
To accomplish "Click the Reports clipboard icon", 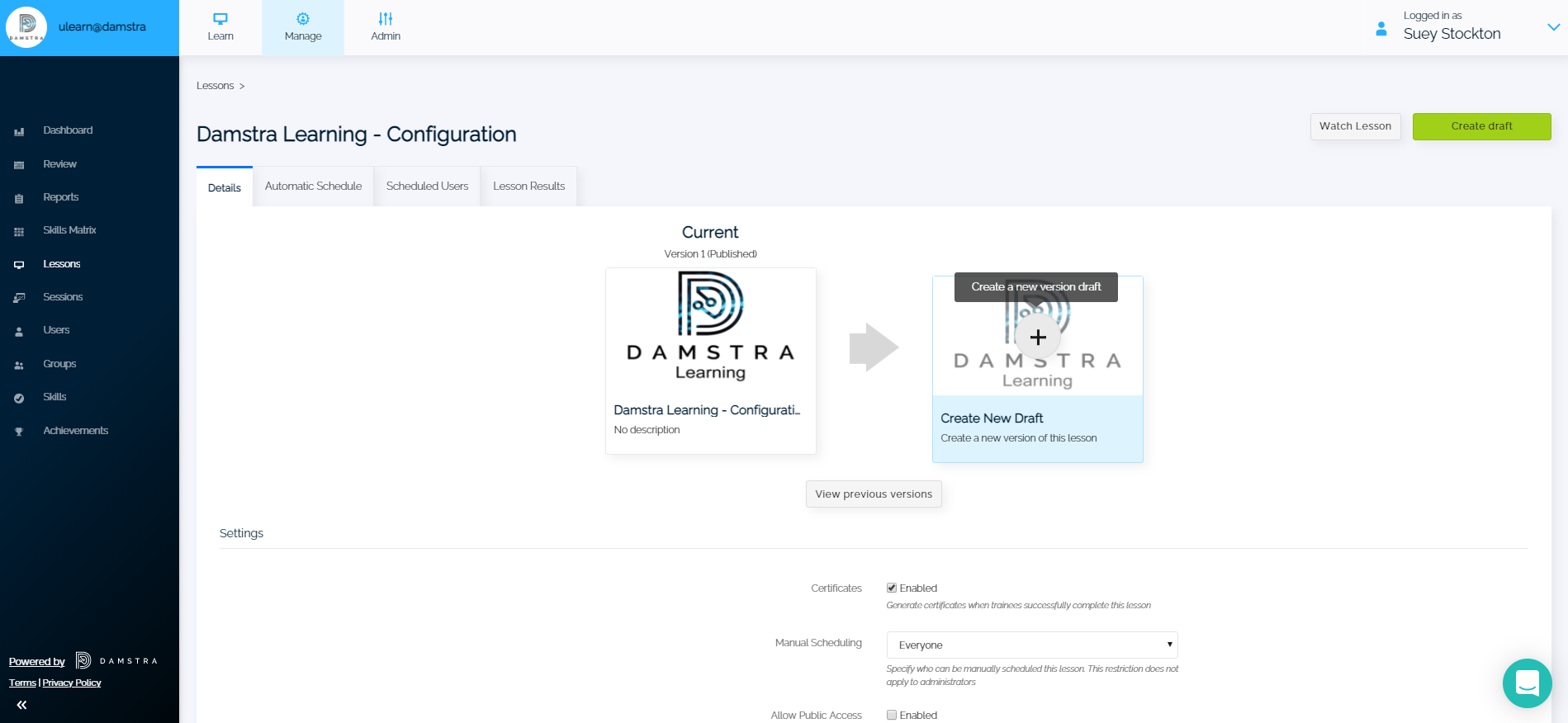I will [x=19, y=198].
